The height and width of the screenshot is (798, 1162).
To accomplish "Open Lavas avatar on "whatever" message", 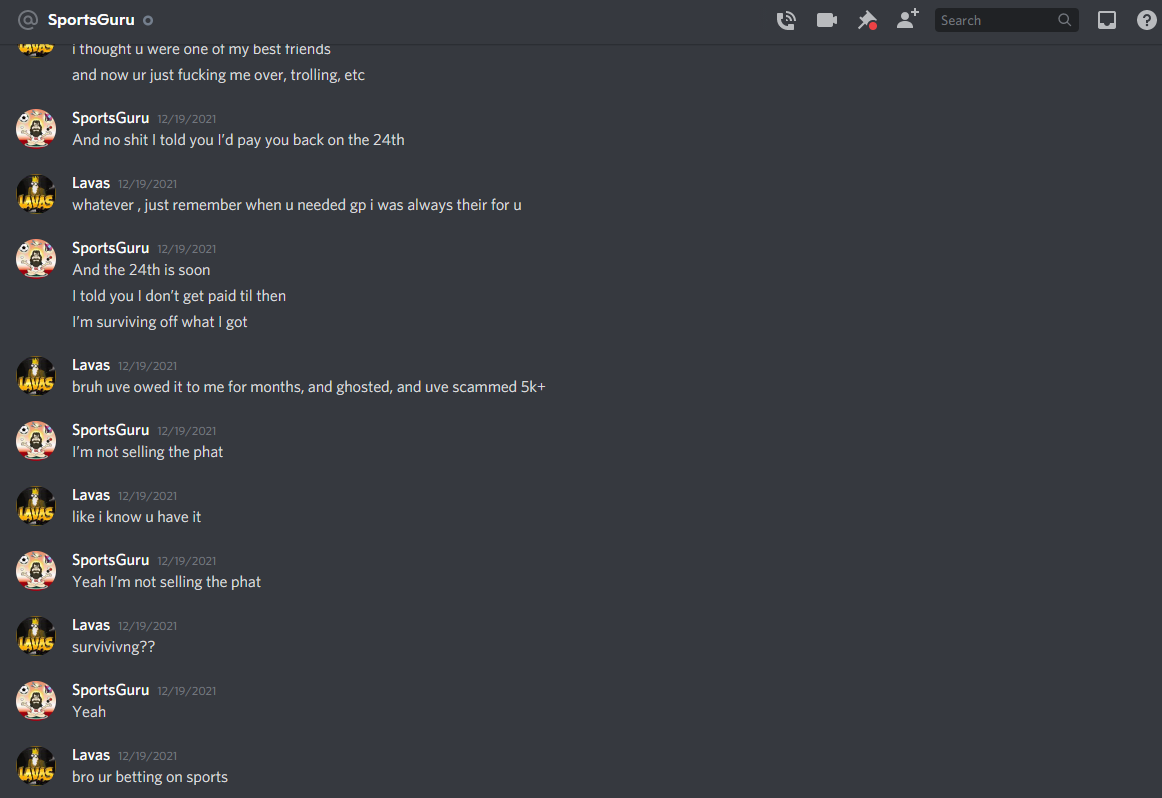I will point(36,193).
